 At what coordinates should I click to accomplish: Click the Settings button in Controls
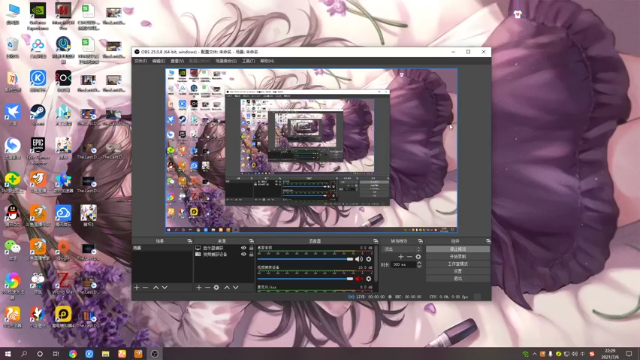click(458, 271)
